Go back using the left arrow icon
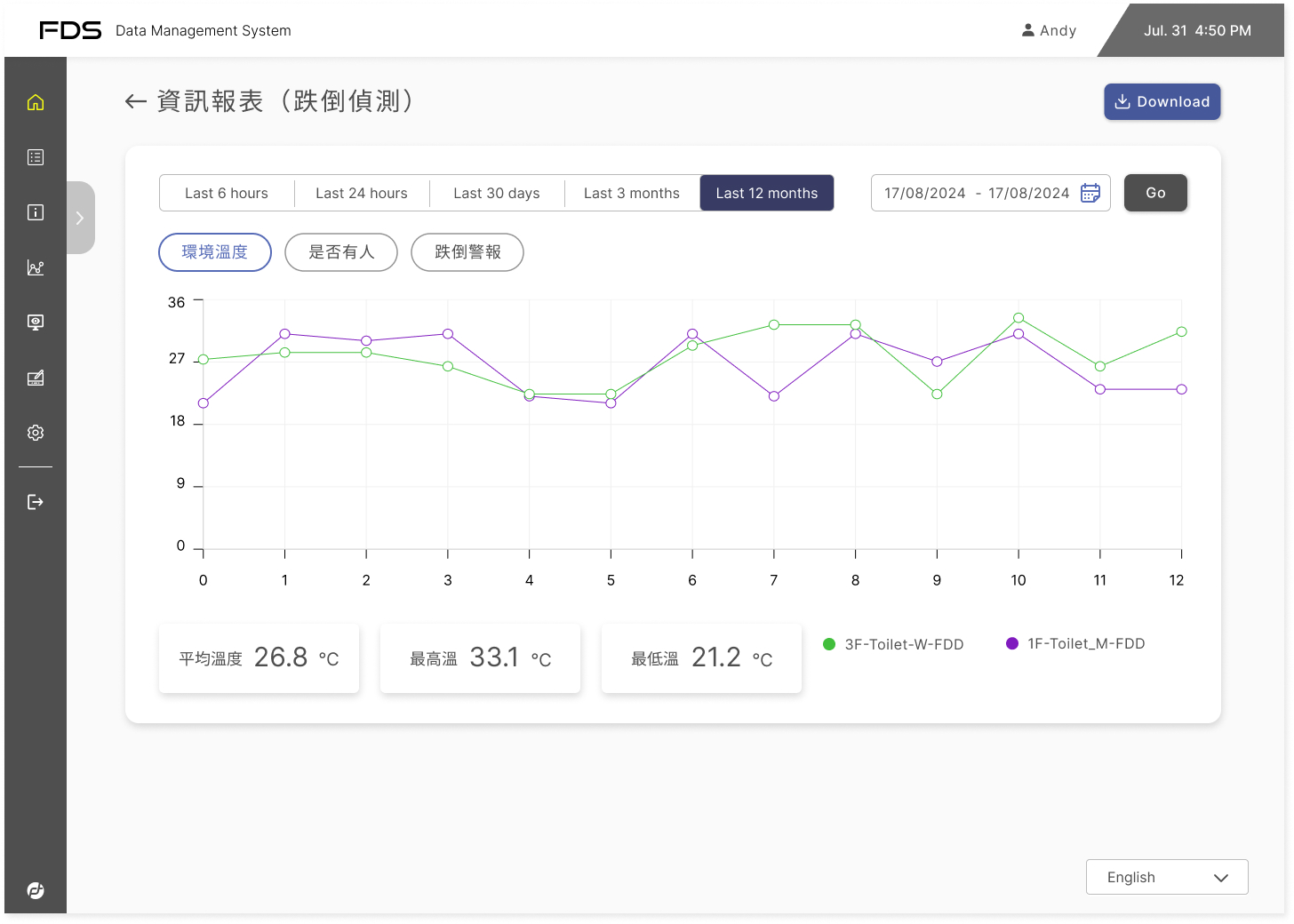 [135, 102]
